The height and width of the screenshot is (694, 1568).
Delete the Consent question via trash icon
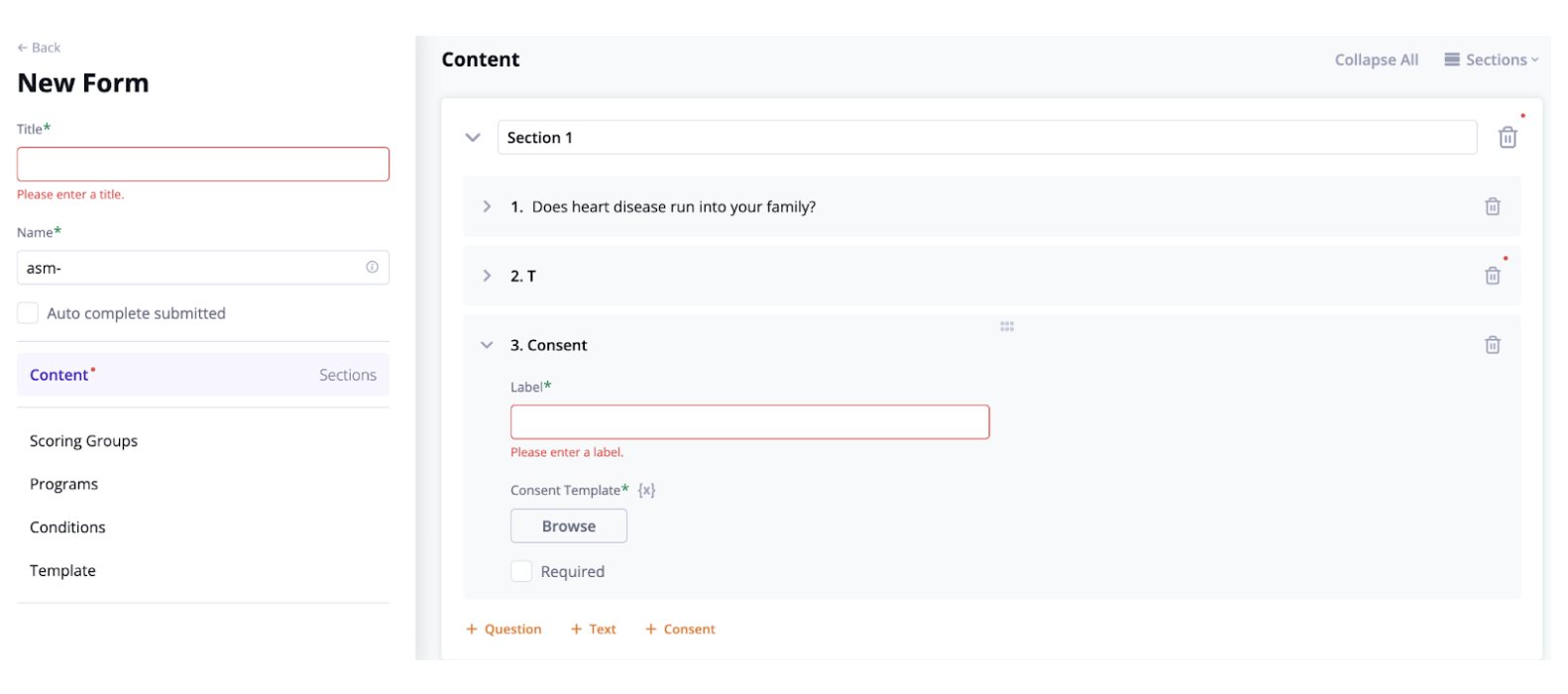point(1493,344)
